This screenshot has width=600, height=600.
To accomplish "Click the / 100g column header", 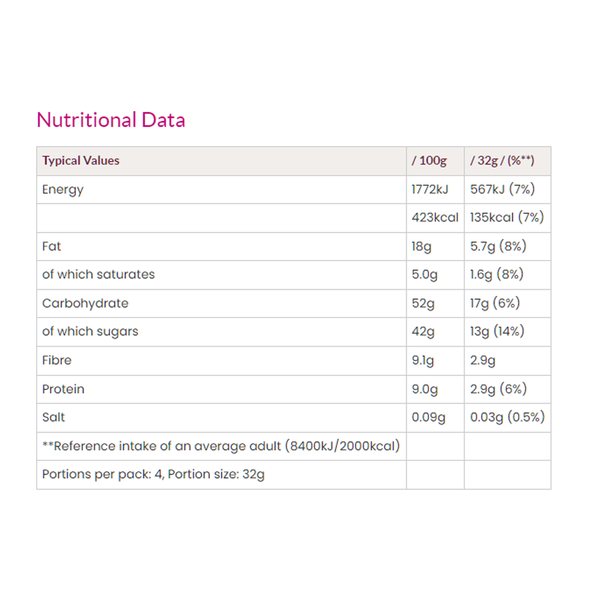I will point(429,160).
